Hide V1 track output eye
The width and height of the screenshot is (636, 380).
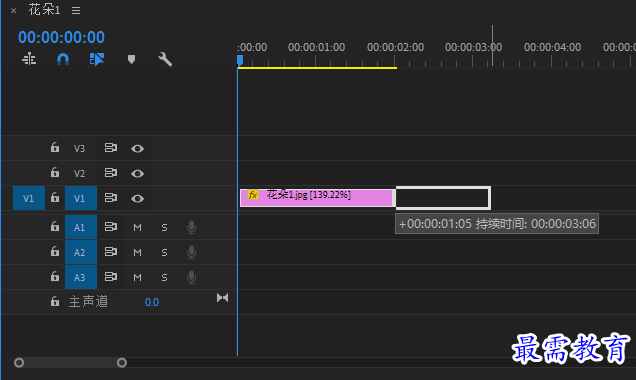(x=138, y=199)
